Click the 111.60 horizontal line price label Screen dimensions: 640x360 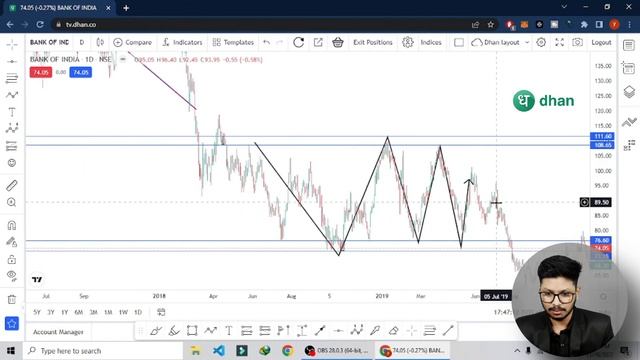click(x=602, y=136)
